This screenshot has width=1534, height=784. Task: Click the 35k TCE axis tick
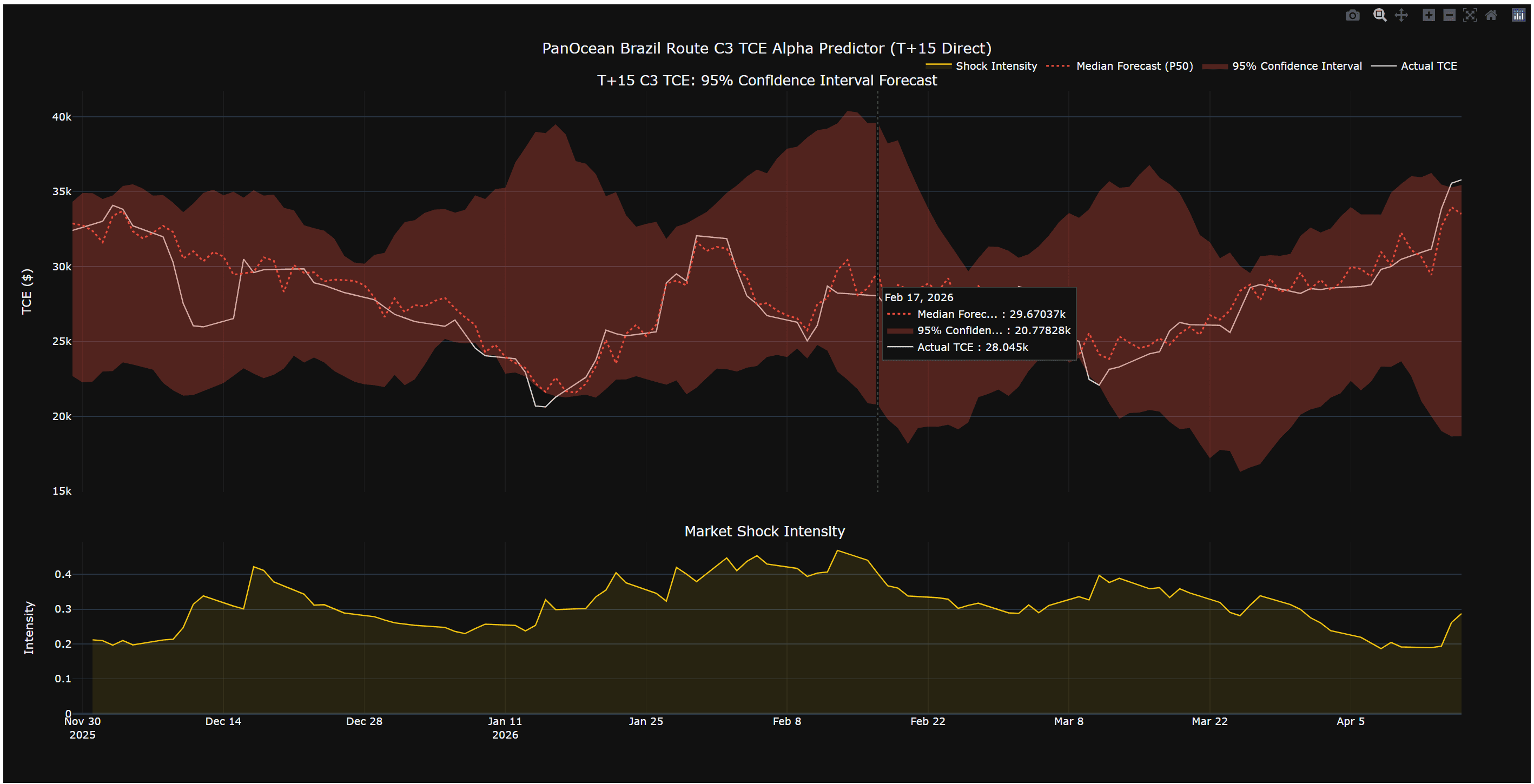point(62,192)
